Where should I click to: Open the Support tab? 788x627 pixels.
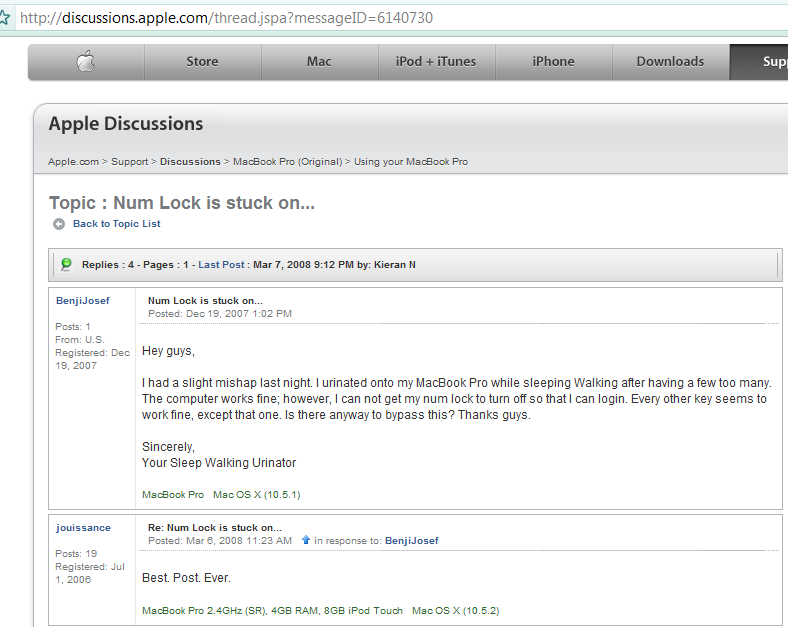coord(759,62)
